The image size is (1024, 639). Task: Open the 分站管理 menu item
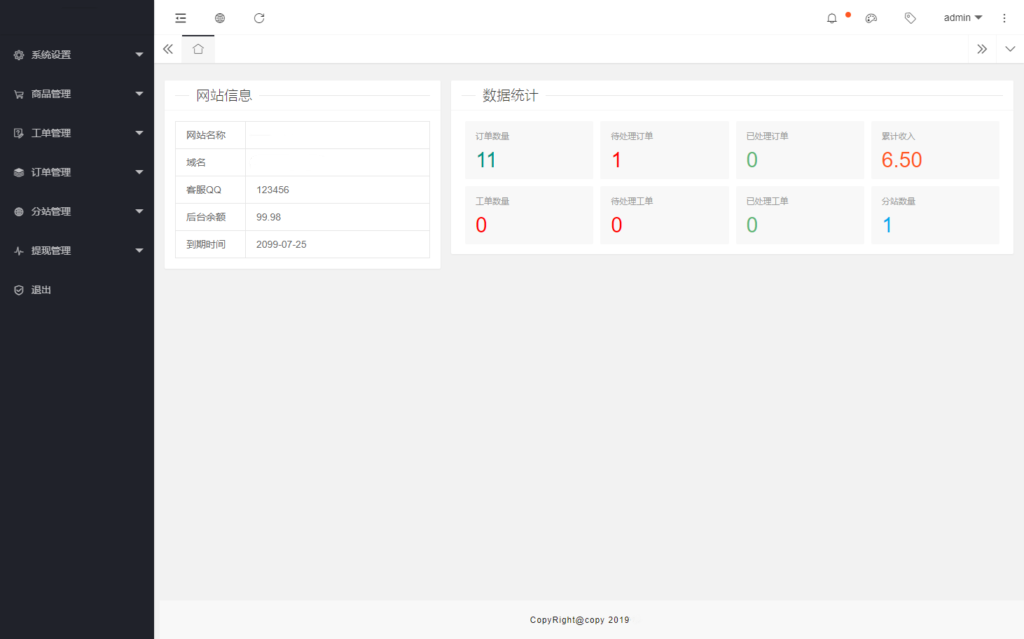(77, 212)
